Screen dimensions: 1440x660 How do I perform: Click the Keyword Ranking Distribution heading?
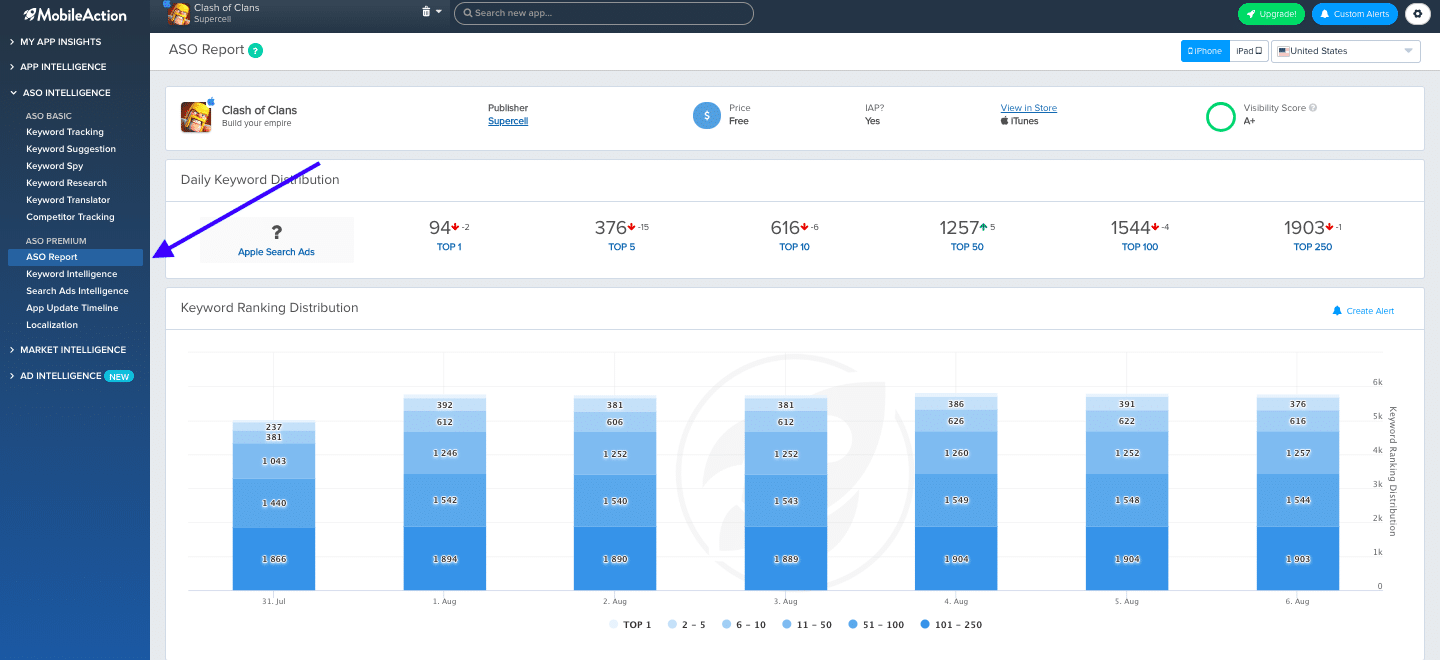tap(269, 308)
